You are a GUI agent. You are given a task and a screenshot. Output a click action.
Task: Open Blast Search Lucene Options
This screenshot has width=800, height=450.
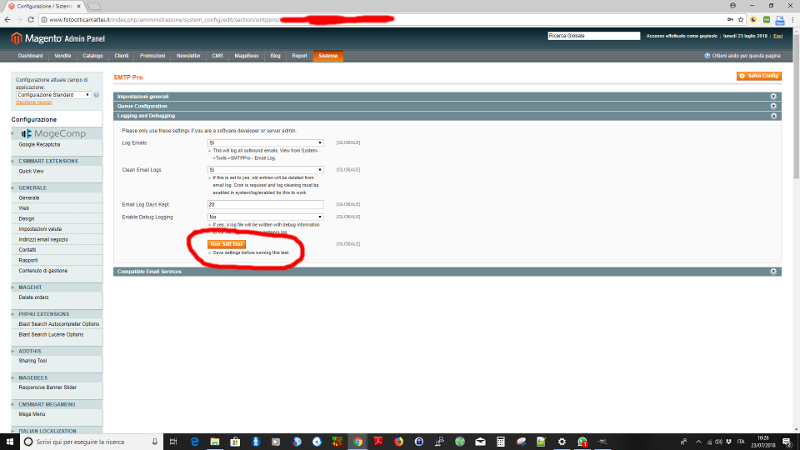coord(51,335)
